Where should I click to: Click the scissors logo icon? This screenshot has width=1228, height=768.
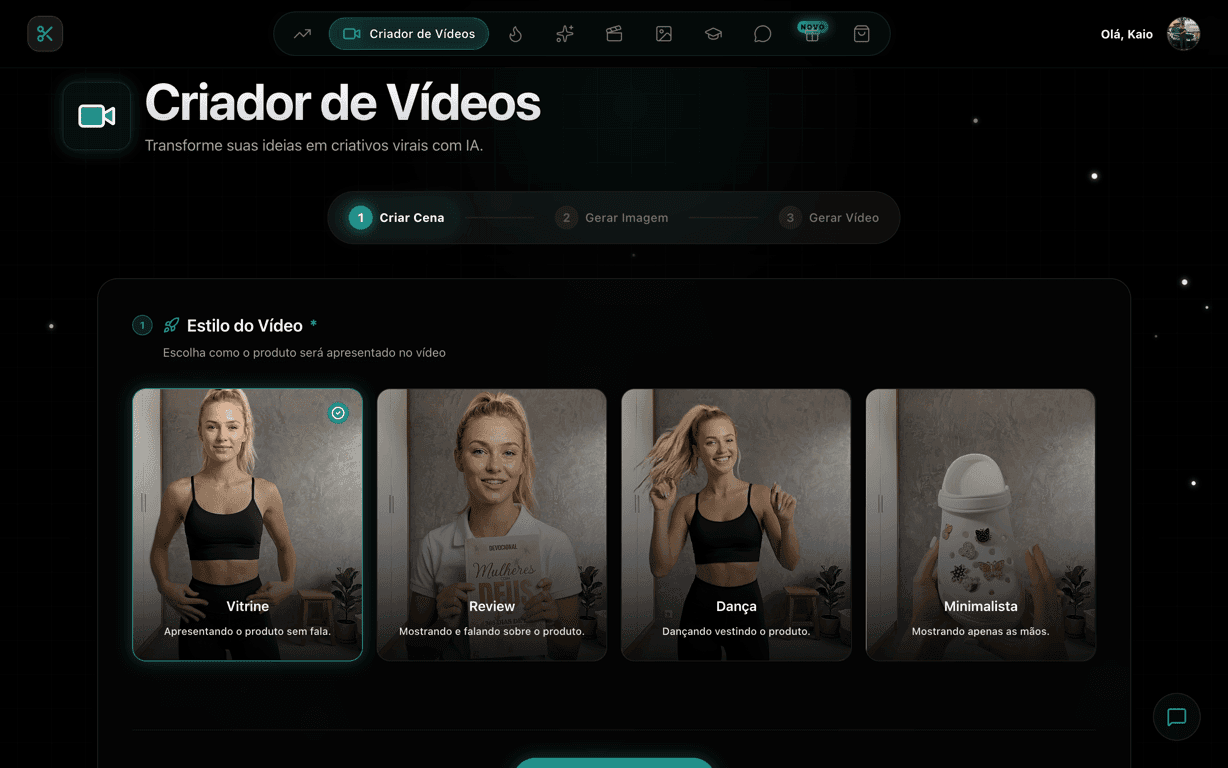[45, 34]
